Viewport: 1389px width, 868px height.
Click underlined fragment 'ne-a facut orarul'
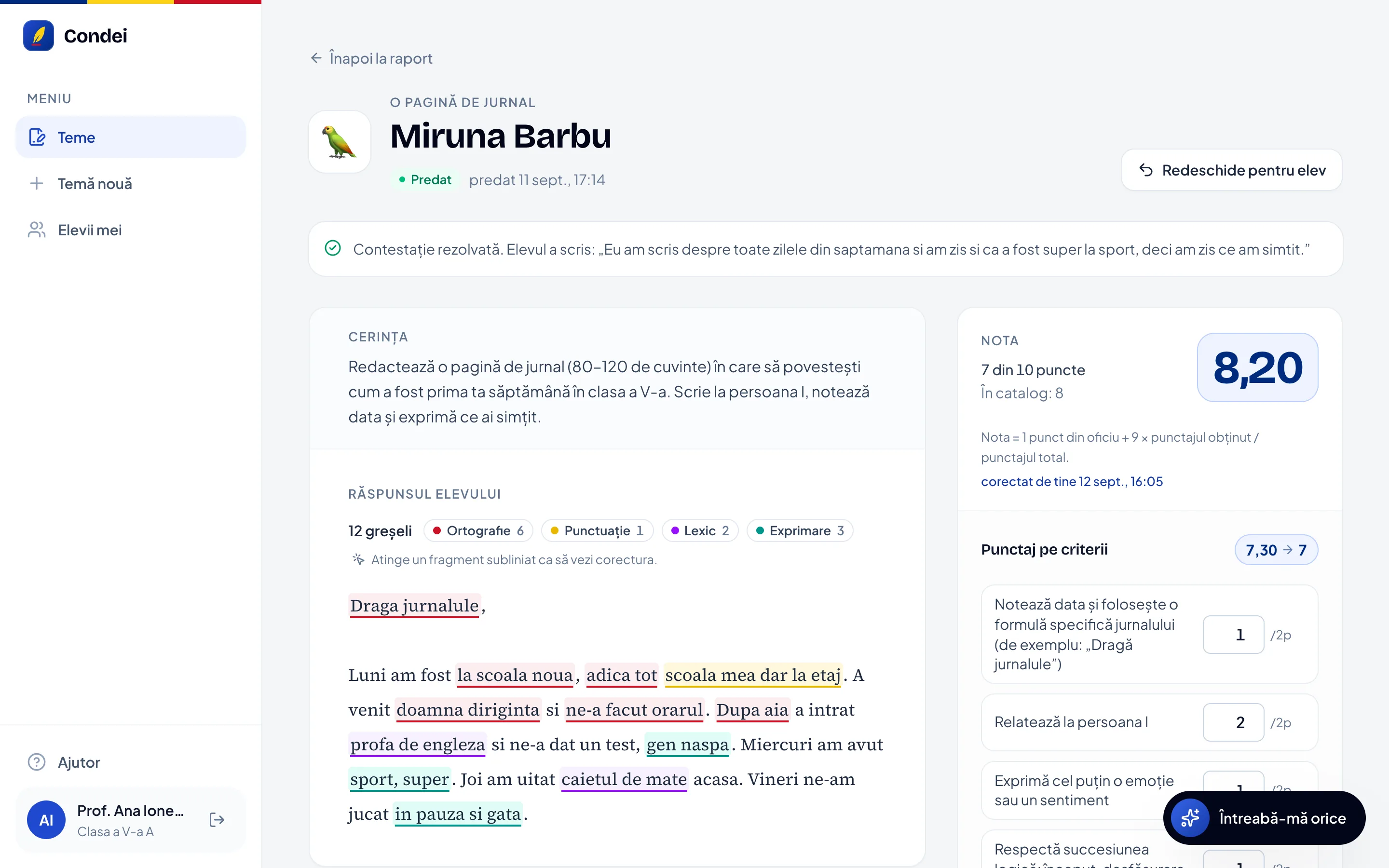[x=634, y=709]
